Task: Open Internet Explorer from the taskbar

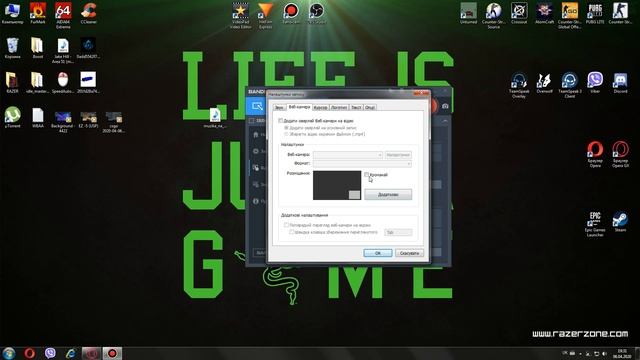Action: coord(71,353)
